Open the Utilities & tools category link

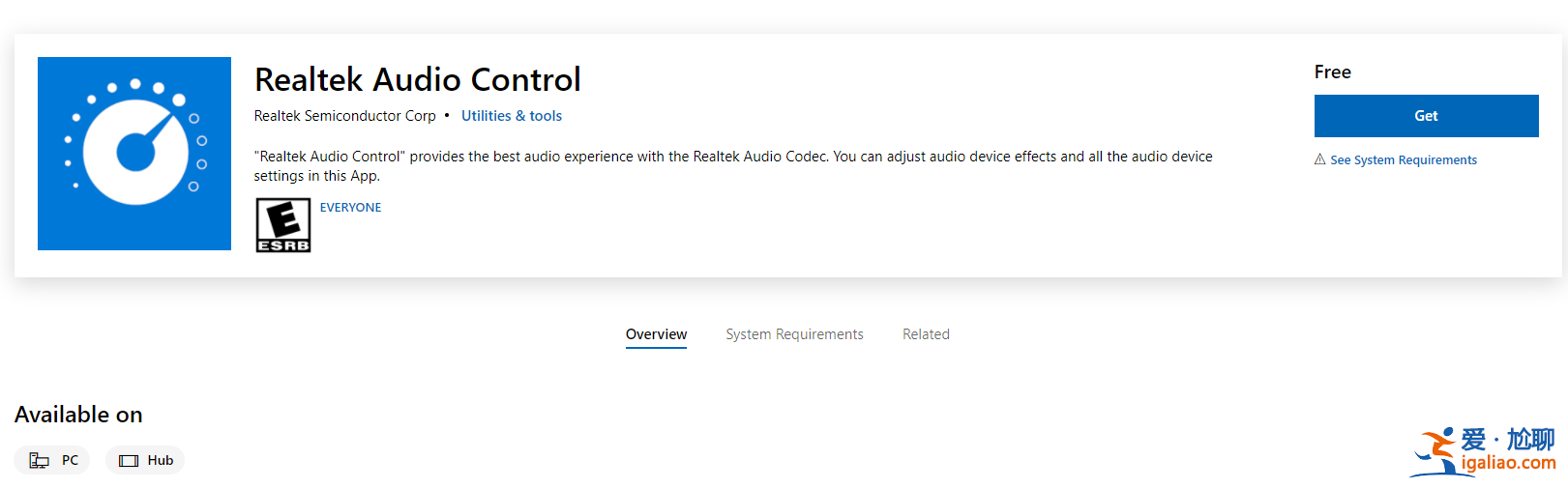(x=511, y=116)
